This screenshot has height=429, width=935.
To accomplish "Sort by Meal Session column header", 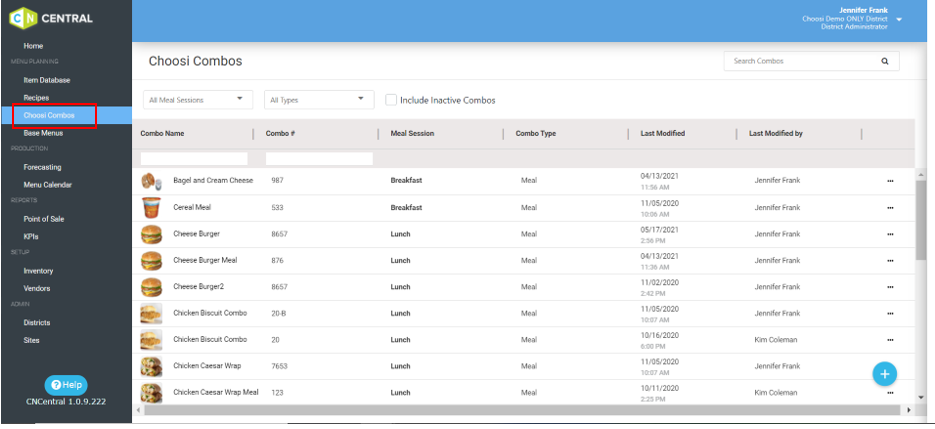I will (412, 134).
